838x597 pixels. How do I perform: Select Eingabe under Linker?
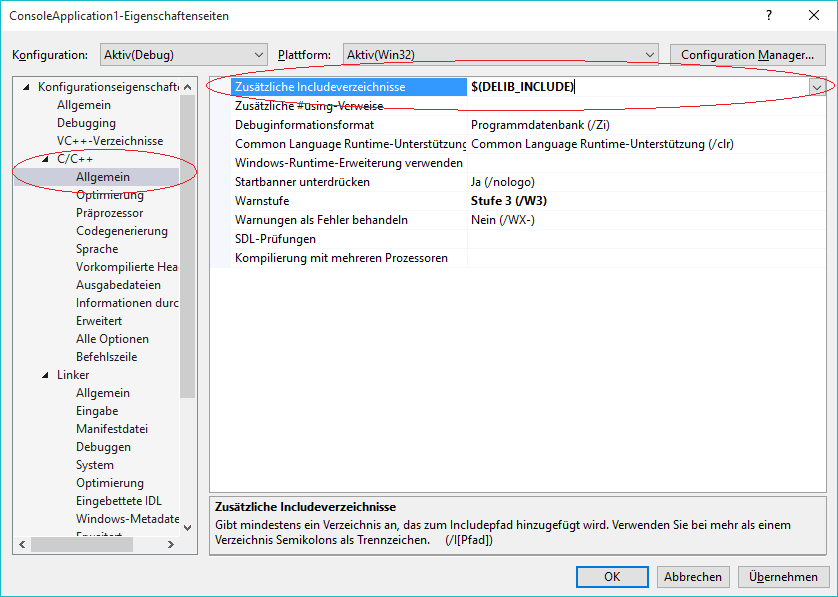coord(97,411)
